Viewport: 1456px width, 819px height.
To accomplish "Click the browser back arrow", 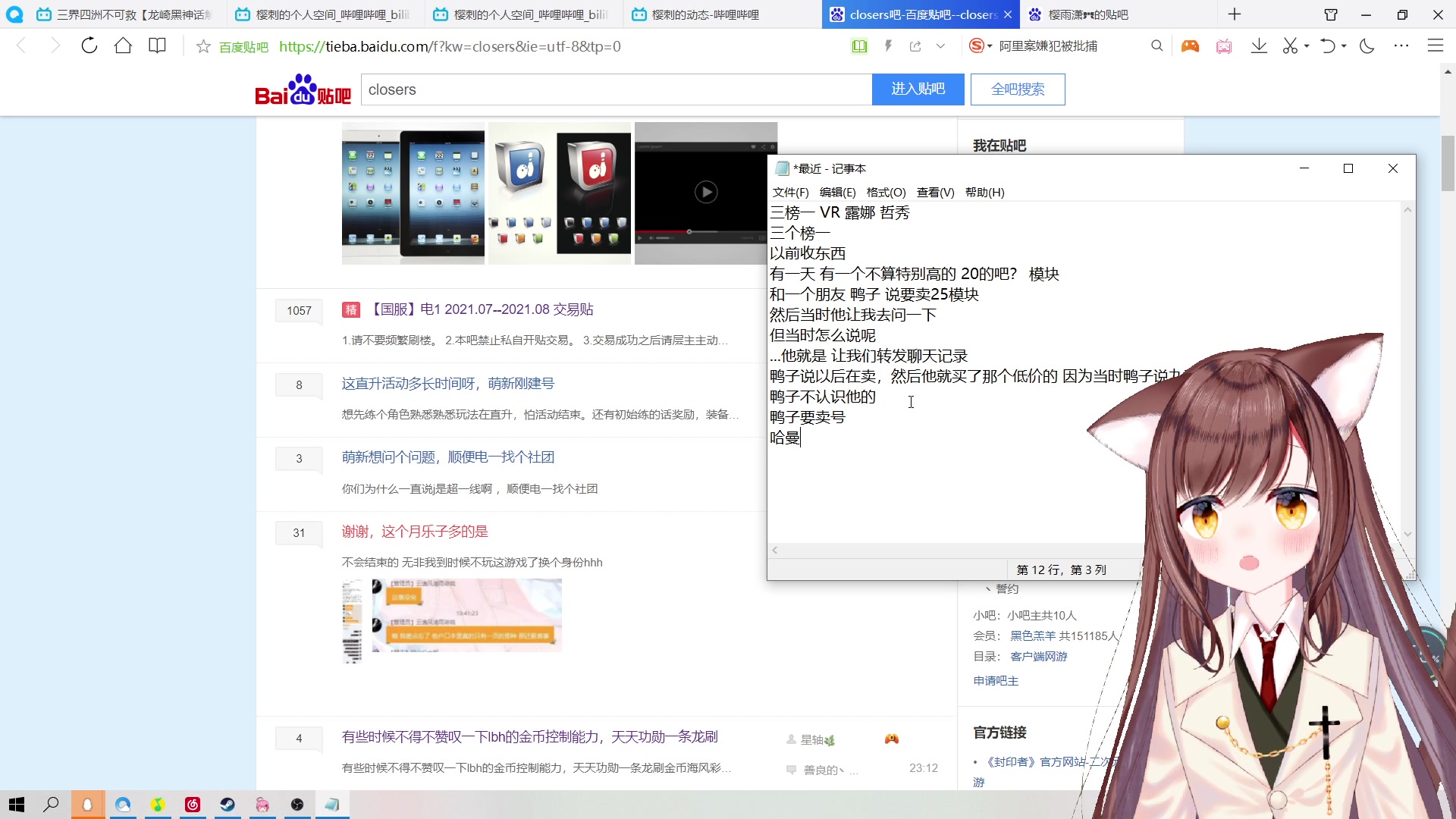I will click(x=21, y=46).
